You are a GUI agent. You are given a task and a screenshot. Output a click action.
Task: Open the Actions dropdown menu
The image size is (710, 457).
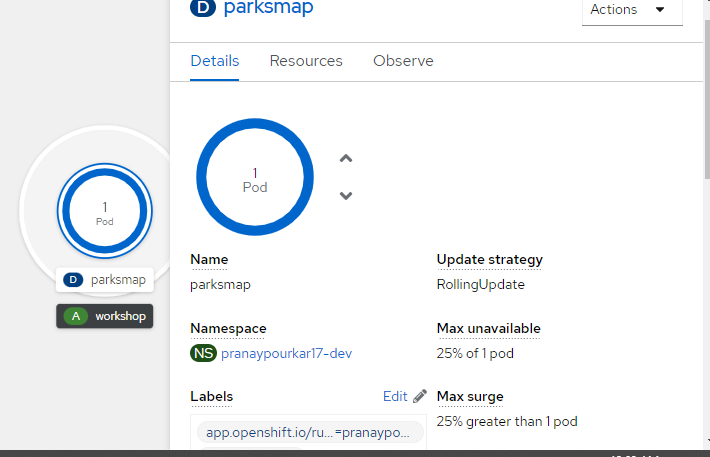(x=632, y=10)
